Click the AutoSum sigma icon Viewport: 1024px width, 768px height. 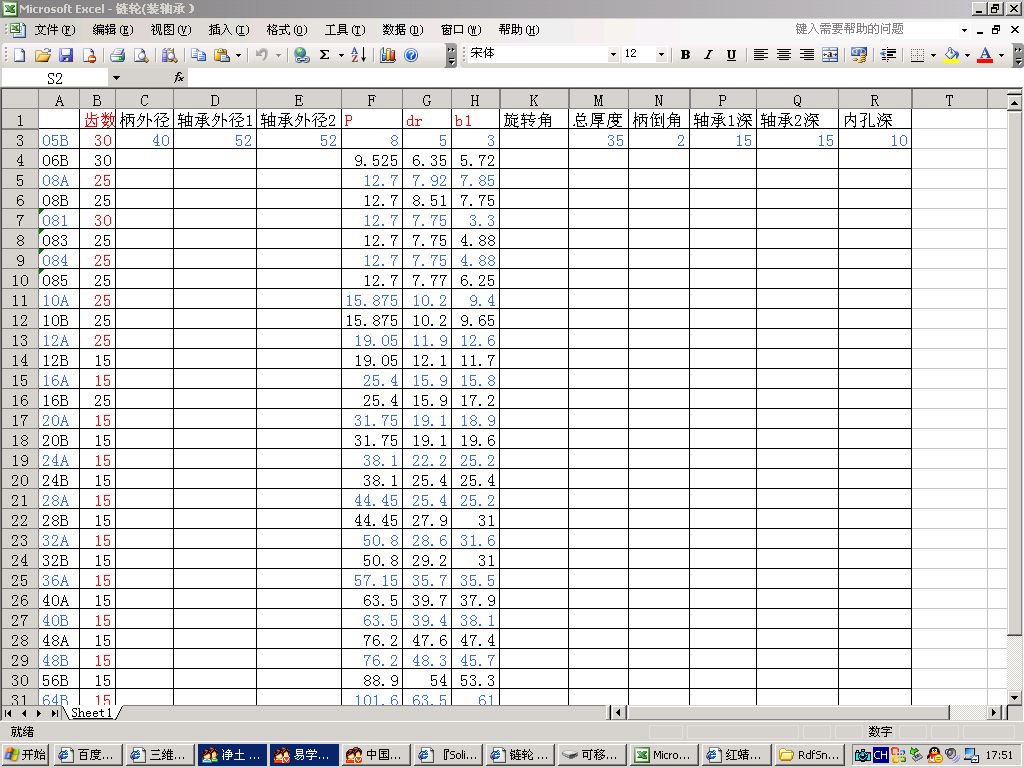coord(325,55)
